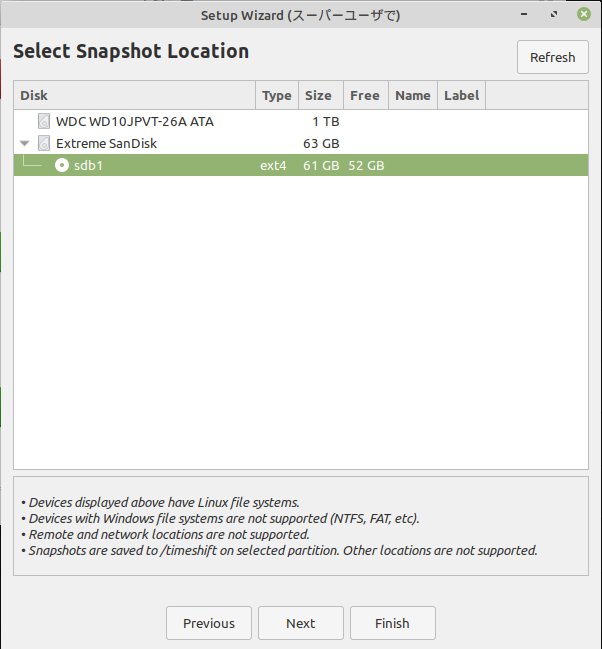Proceed with the Next button
This screenshot has width=602, height=649.
point(301,623)
